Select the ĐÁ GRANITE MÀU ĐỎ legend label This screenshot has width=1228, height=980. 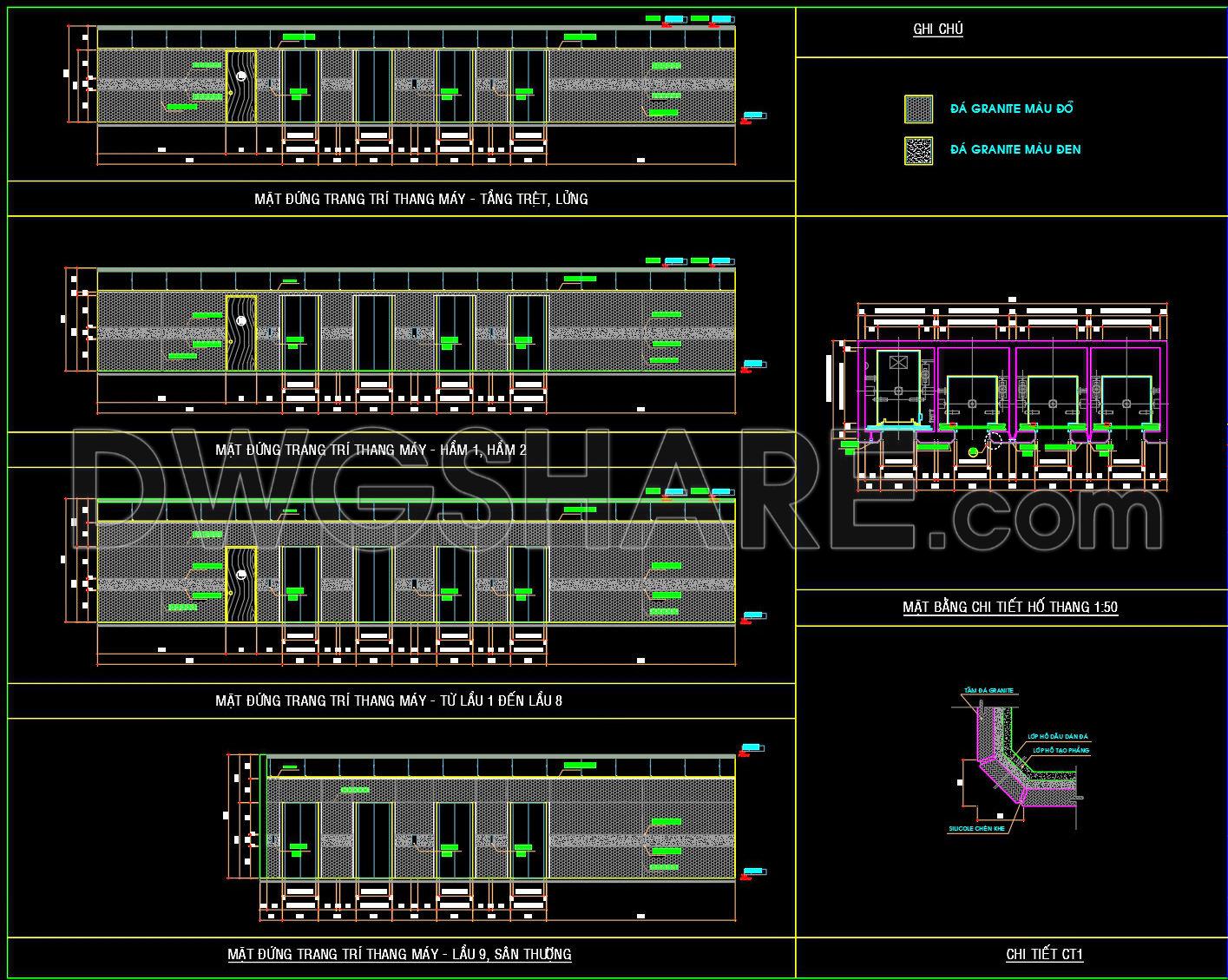(x=1011, y=109)
